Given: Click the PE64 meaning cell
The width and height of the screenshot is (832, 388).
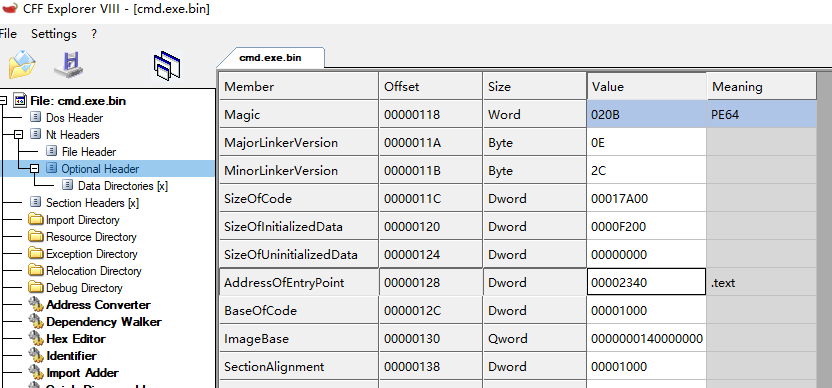Looking at the screenshot, I should (761, 114).
